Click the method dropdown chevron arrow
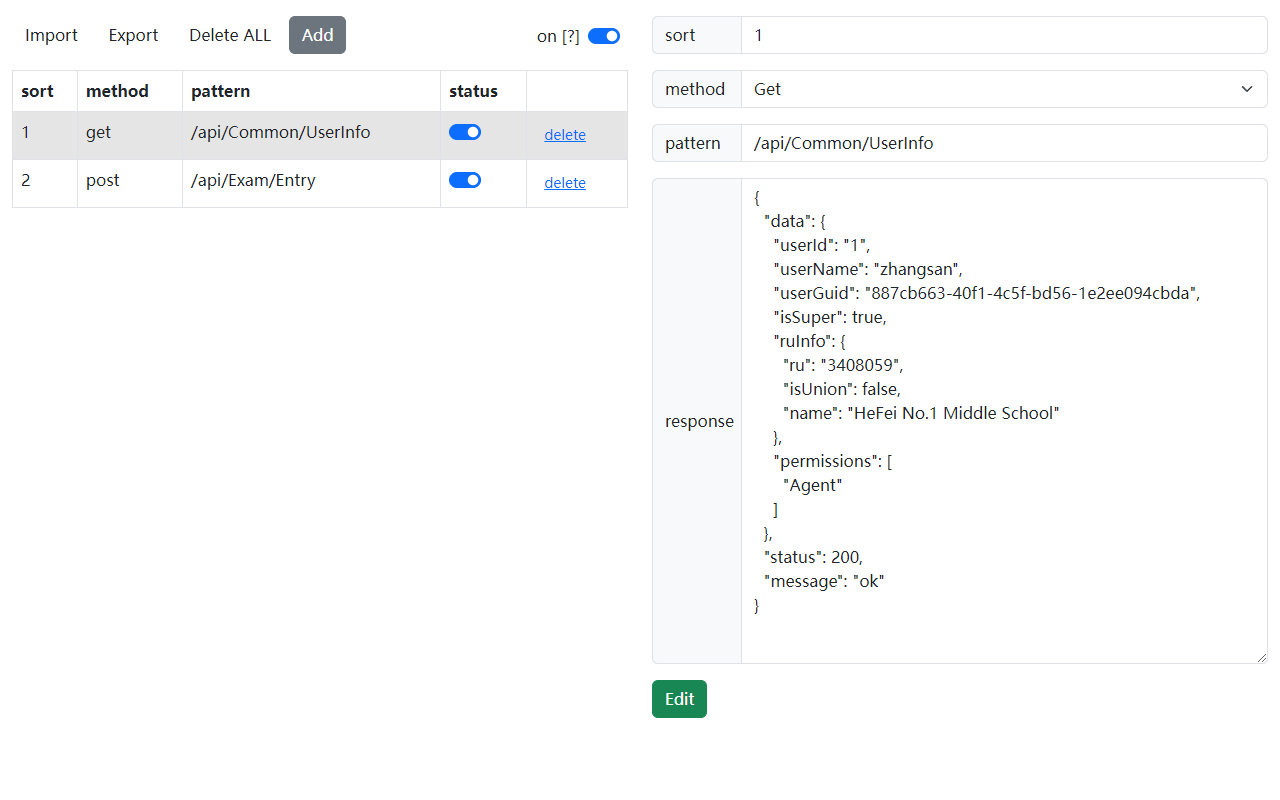This screenshot has width=1280, height=800. 1247,89
